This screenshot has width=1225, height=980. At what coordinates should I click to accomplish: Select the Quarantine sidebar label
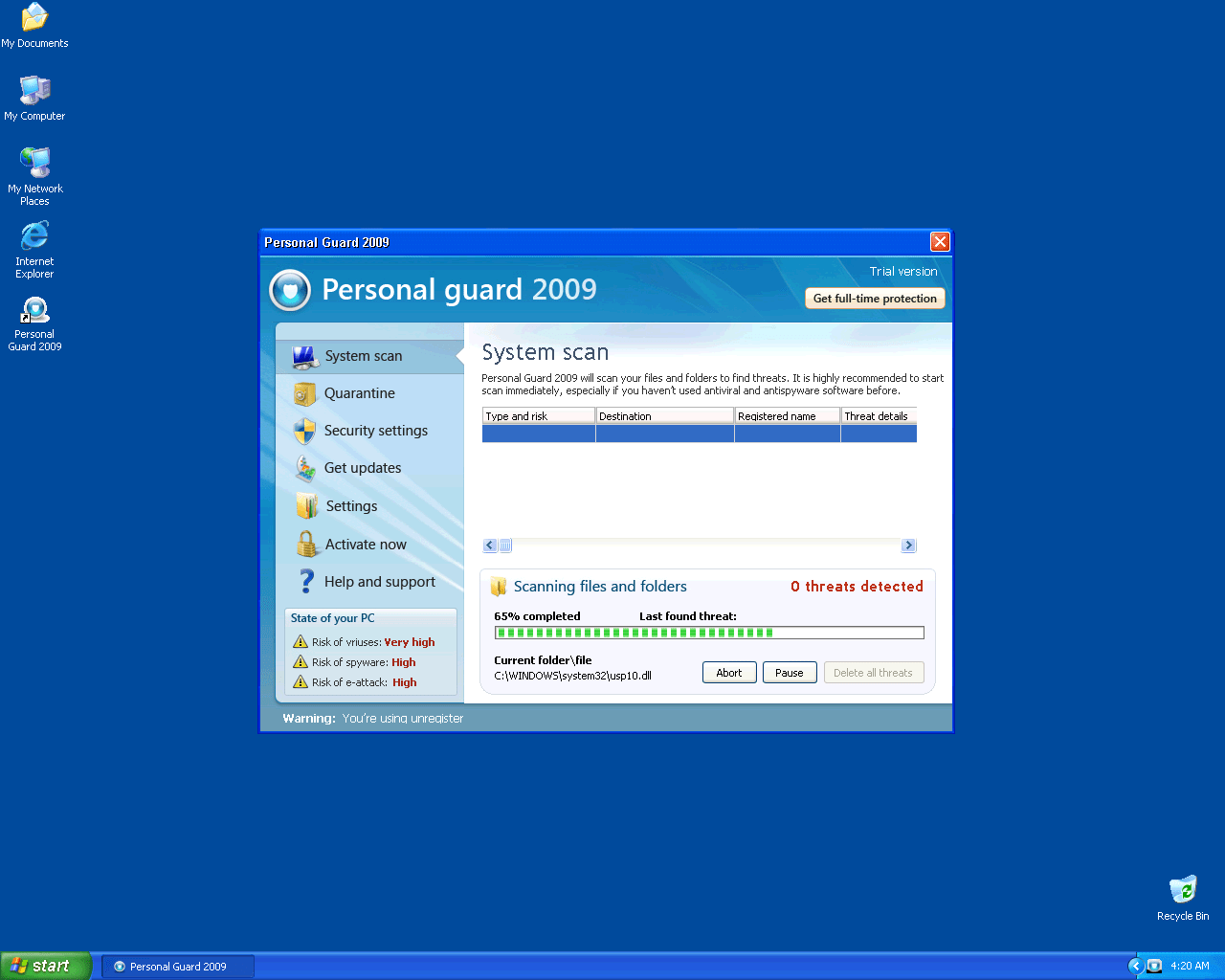359,393
